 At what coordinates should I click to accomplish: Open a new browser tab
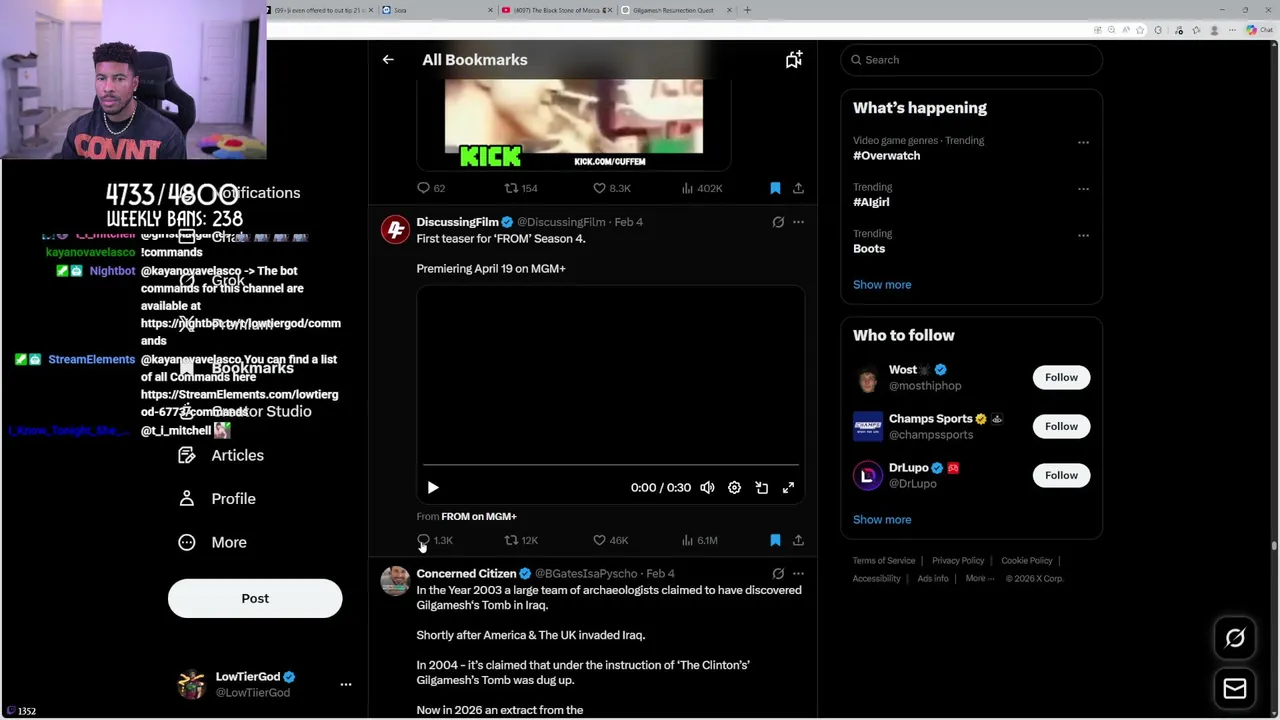pyautogui.click(x=747, y=10)
